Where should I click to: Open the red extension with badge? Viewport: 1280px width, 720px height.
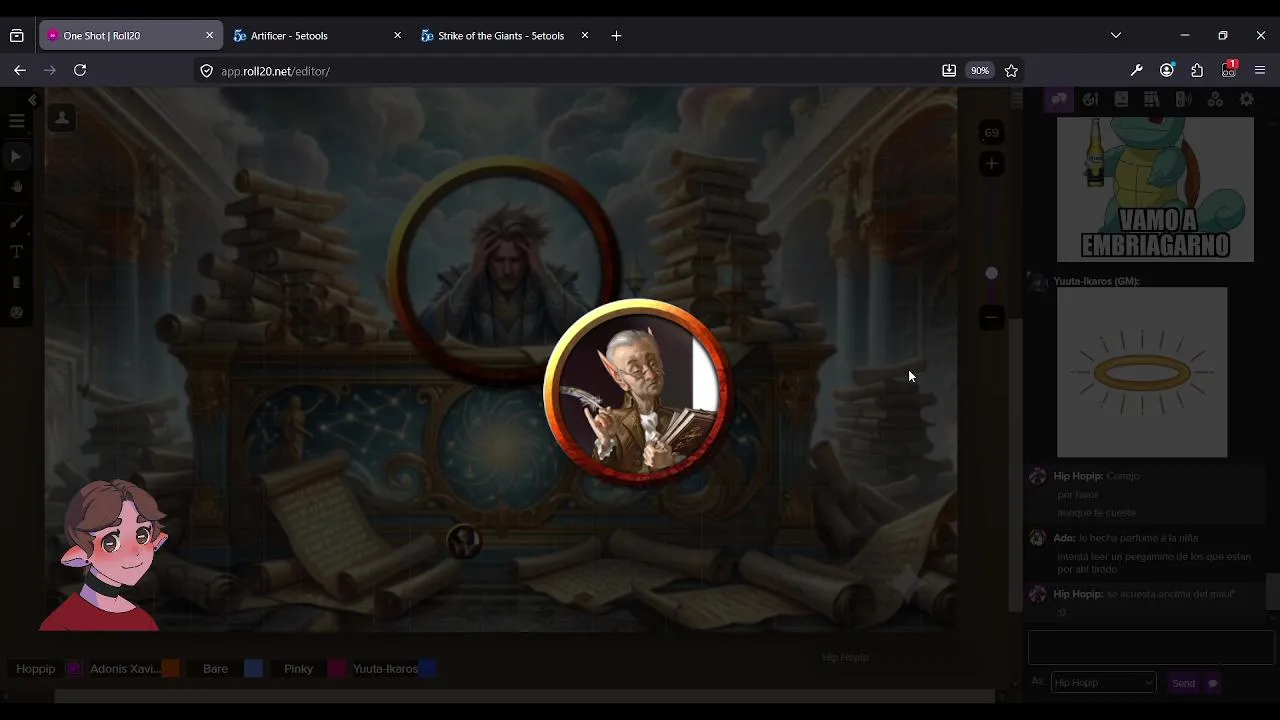pos(1229,71)
